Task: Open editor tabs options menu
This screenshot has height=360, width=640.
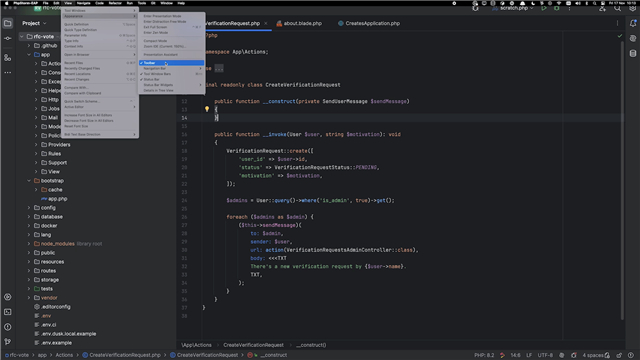Action: click(x=617, y=23)
